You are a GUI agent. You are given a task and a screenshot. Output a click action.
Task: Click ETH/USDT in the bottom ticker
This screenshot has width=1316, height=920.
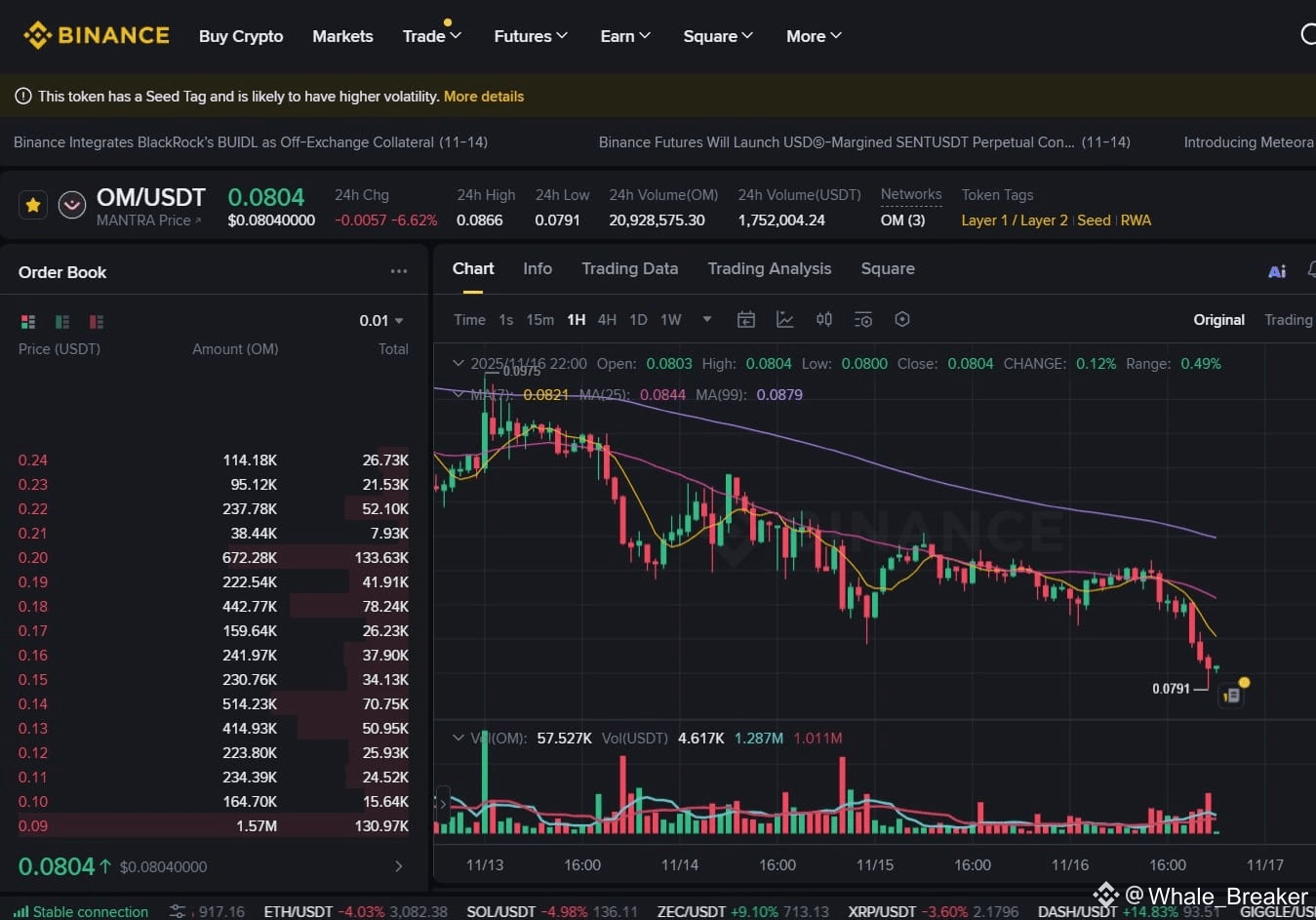[x=299, y=911]
